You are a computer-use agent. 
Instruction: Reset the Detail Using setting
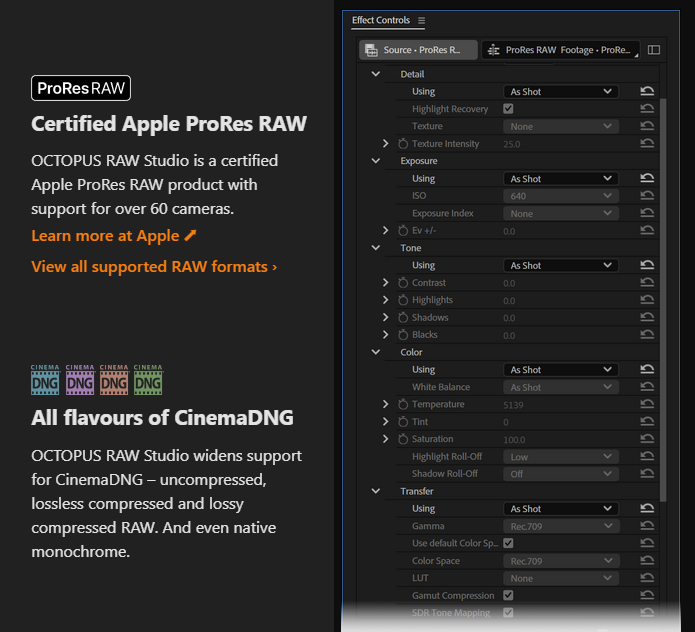click(647, 91)
